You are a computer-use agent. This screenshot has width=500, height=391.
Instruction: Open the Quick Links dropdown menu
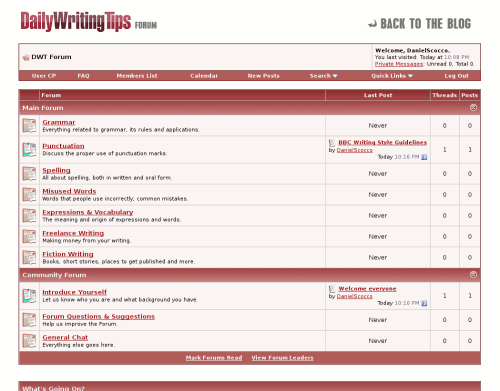tap(392, 76)
